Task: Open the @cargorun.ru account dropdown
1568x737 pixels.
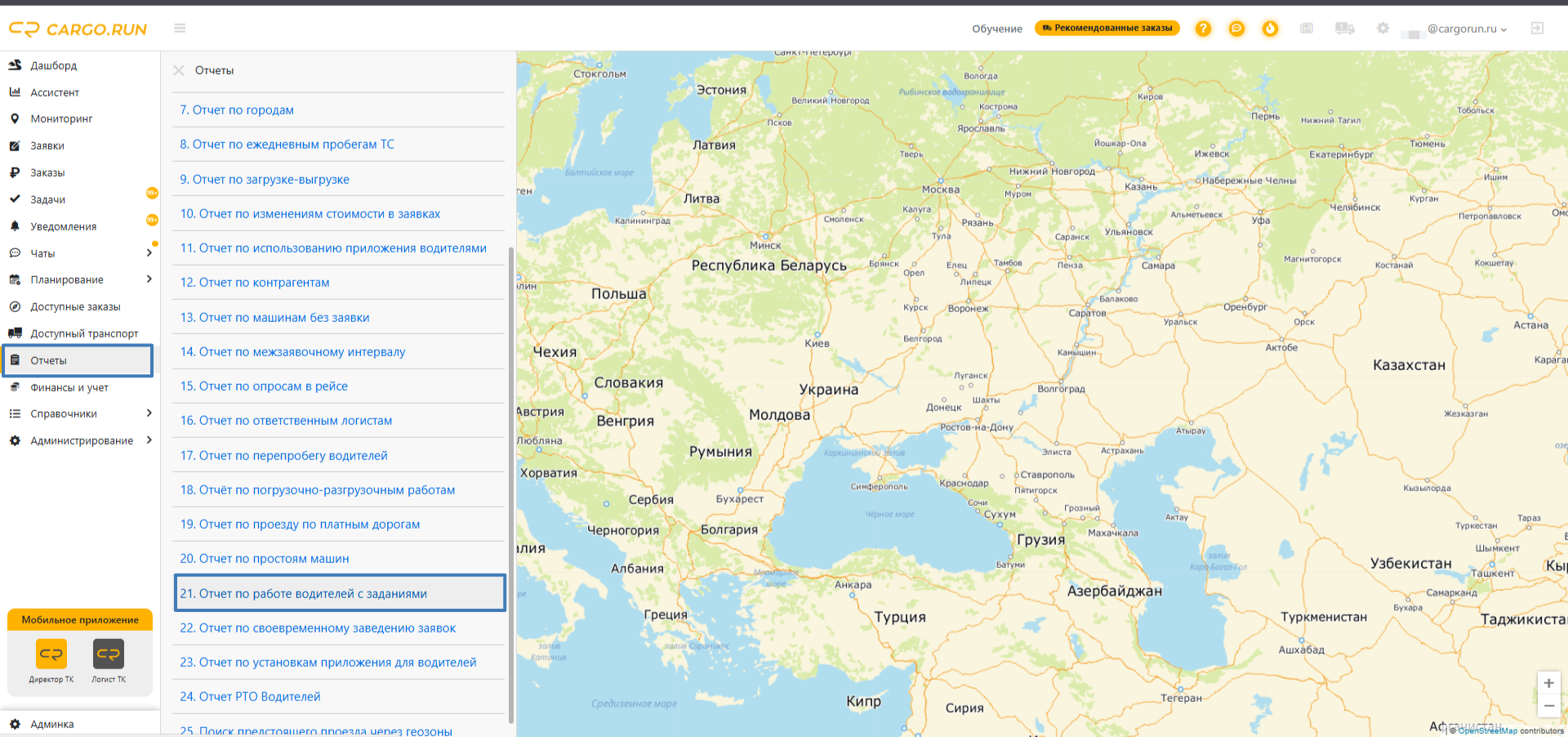Action: click(1467, 29)
